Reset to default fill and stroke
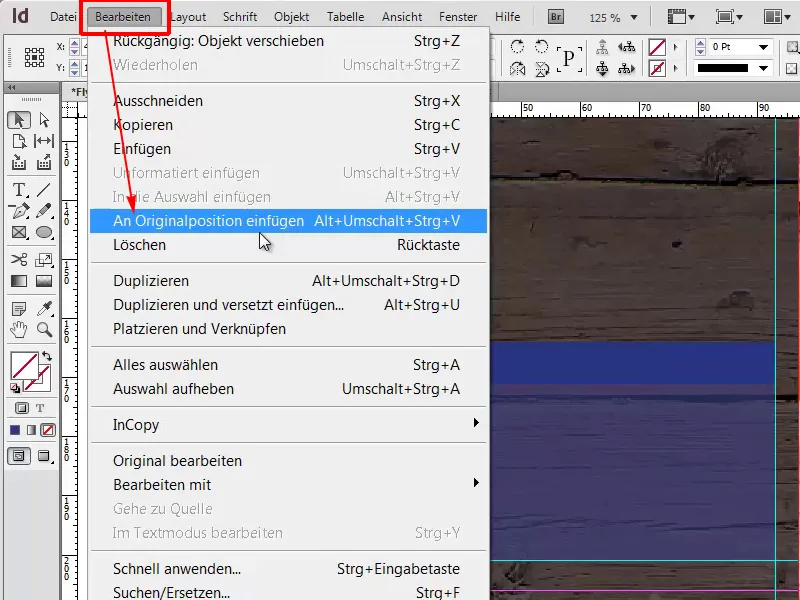800x600 pixels. tap(15, 389)
